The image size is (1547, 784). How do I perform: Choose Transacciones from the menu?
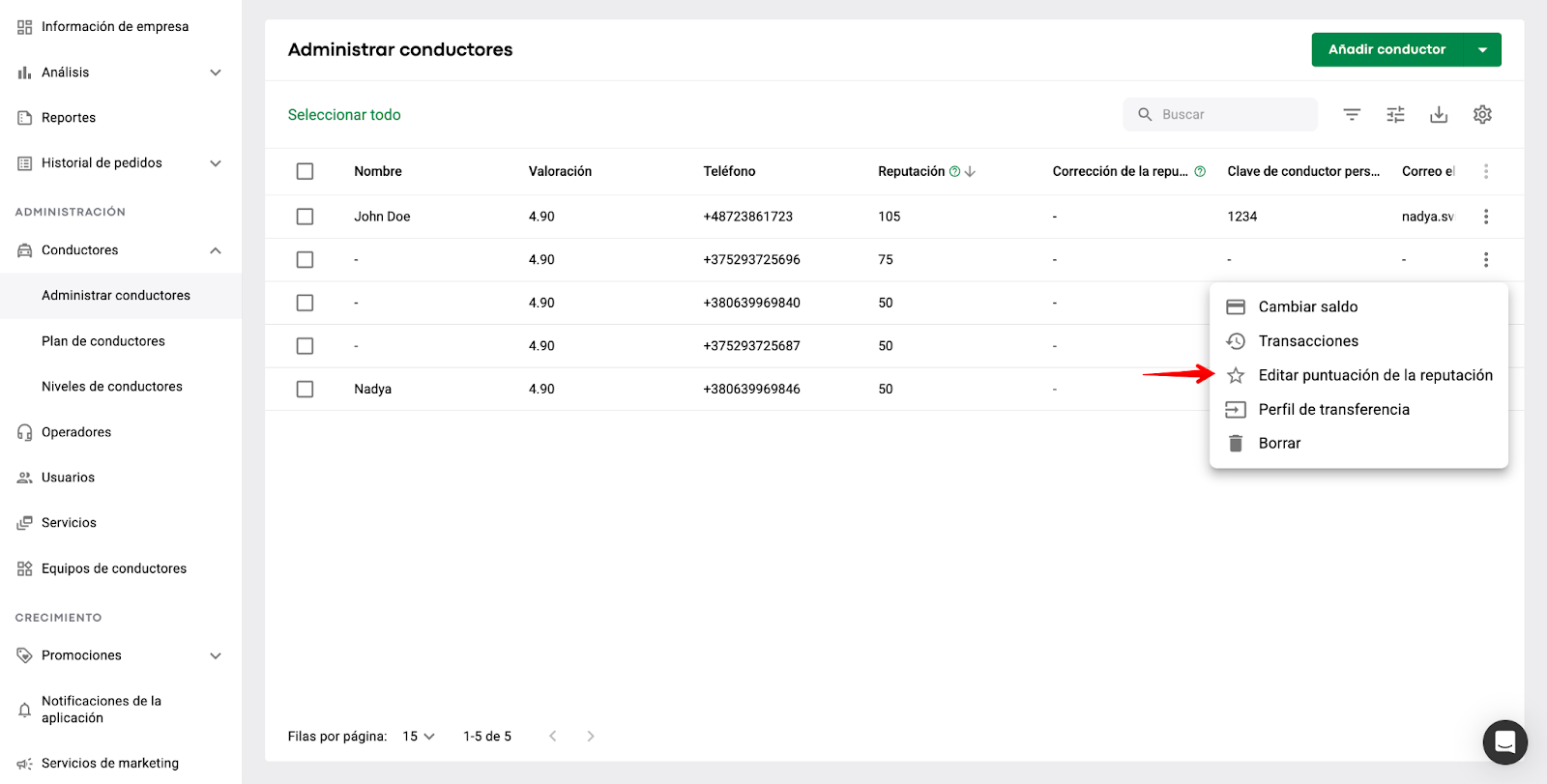coord(1358,341)
